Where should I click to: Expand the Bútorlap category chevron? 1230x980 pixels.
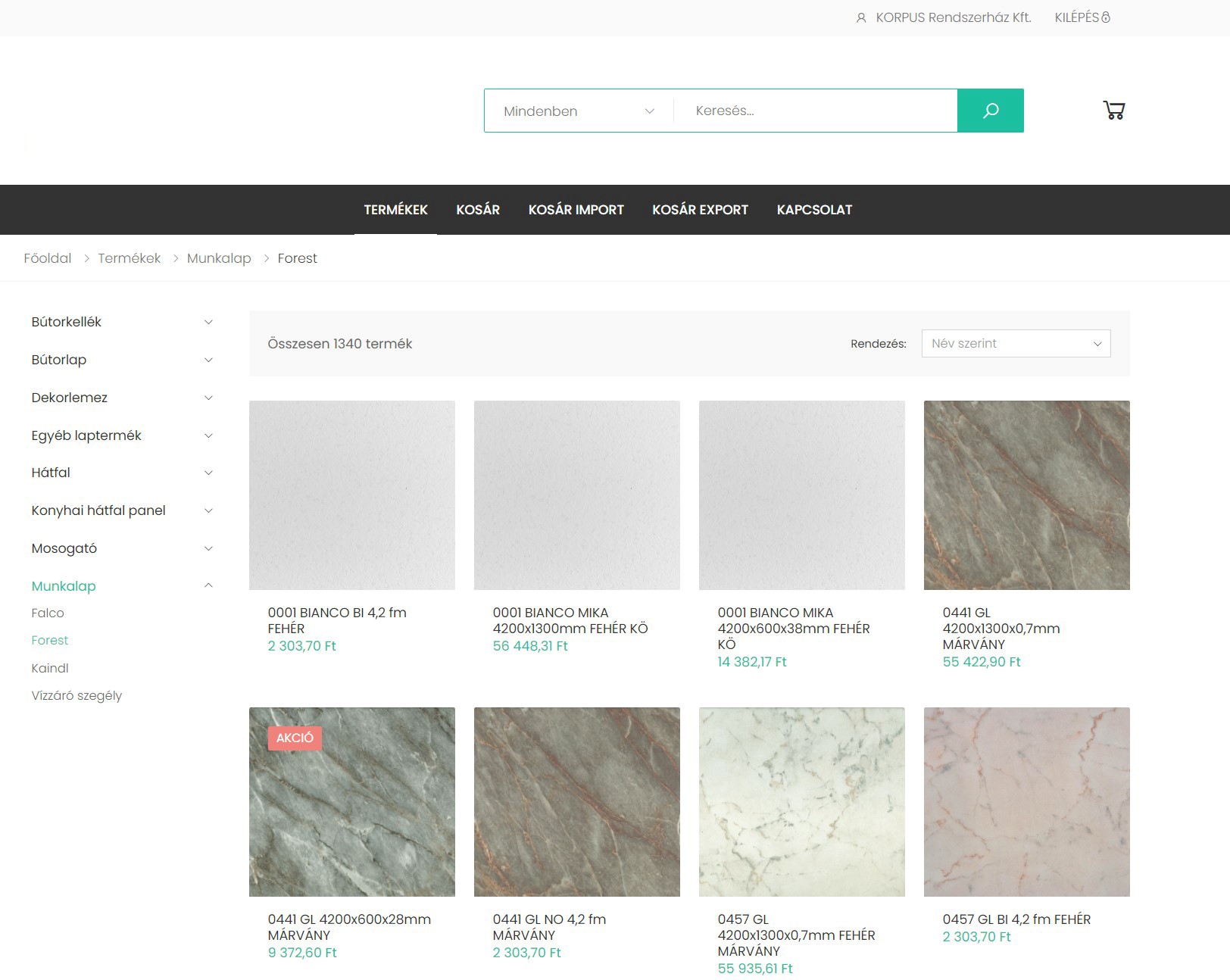pyautogui.click(x=208, y=360)
